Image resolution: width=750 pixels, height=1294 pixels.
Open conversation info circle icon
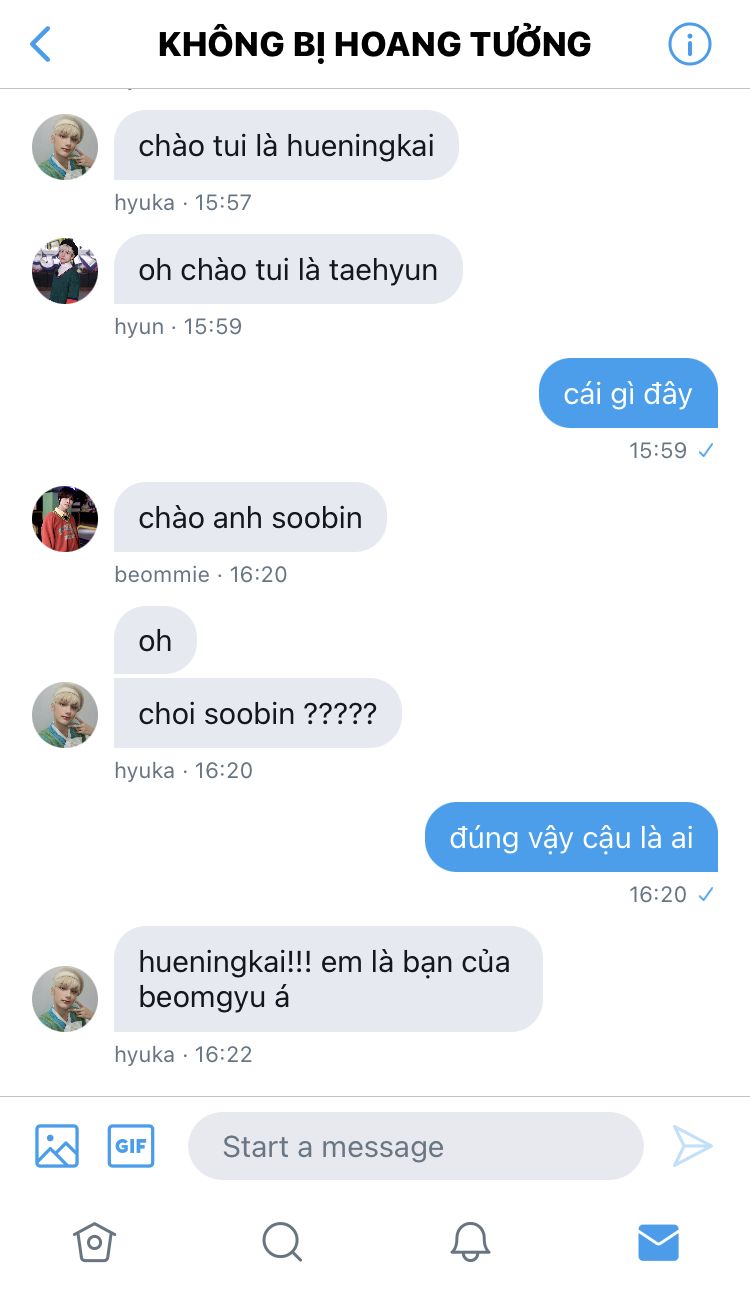(689, 44)
